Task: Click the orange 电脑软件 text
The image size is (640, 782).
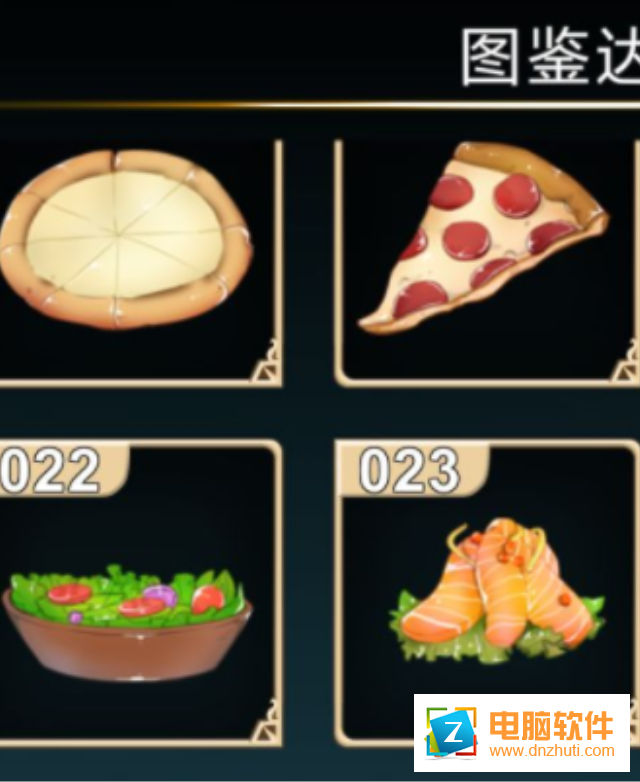Action: [551, 725]
